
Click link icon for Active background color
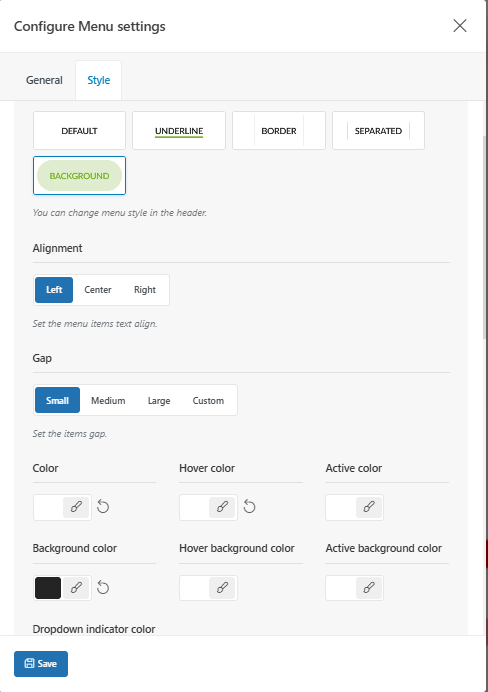point(369,587)
